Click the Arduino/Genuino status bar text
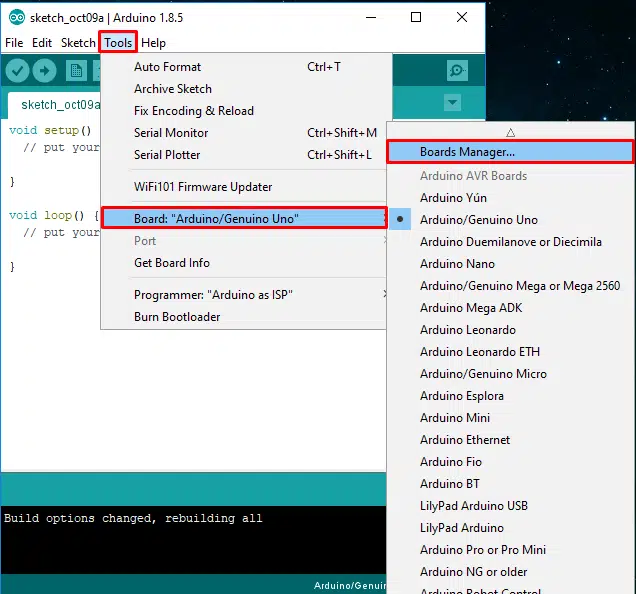This screenshot has width=636, height=594. (x=350, y=585)
